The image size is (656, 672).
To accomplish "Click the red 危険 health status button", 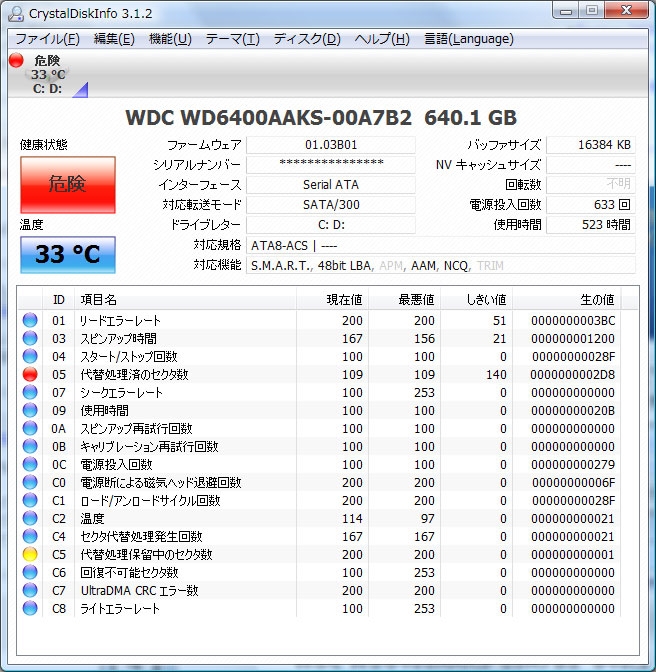I will [68, 184].
